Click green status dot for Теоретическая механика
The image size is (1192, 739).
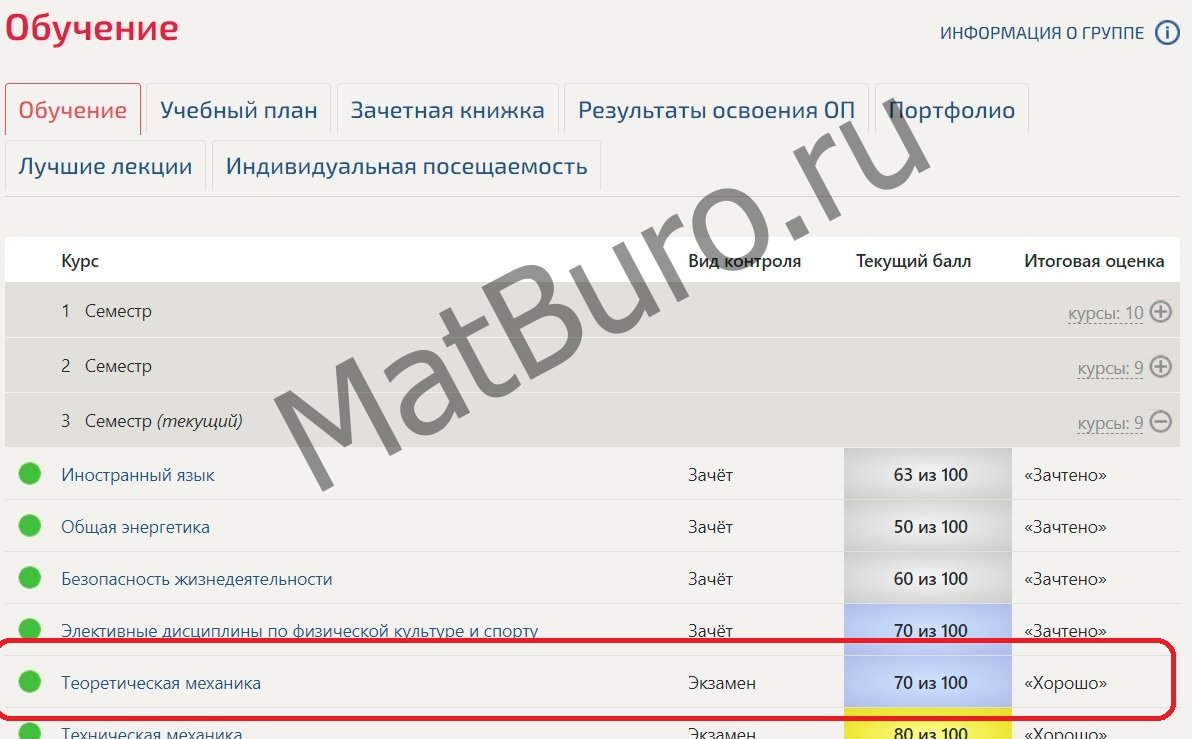pos(30,682)
